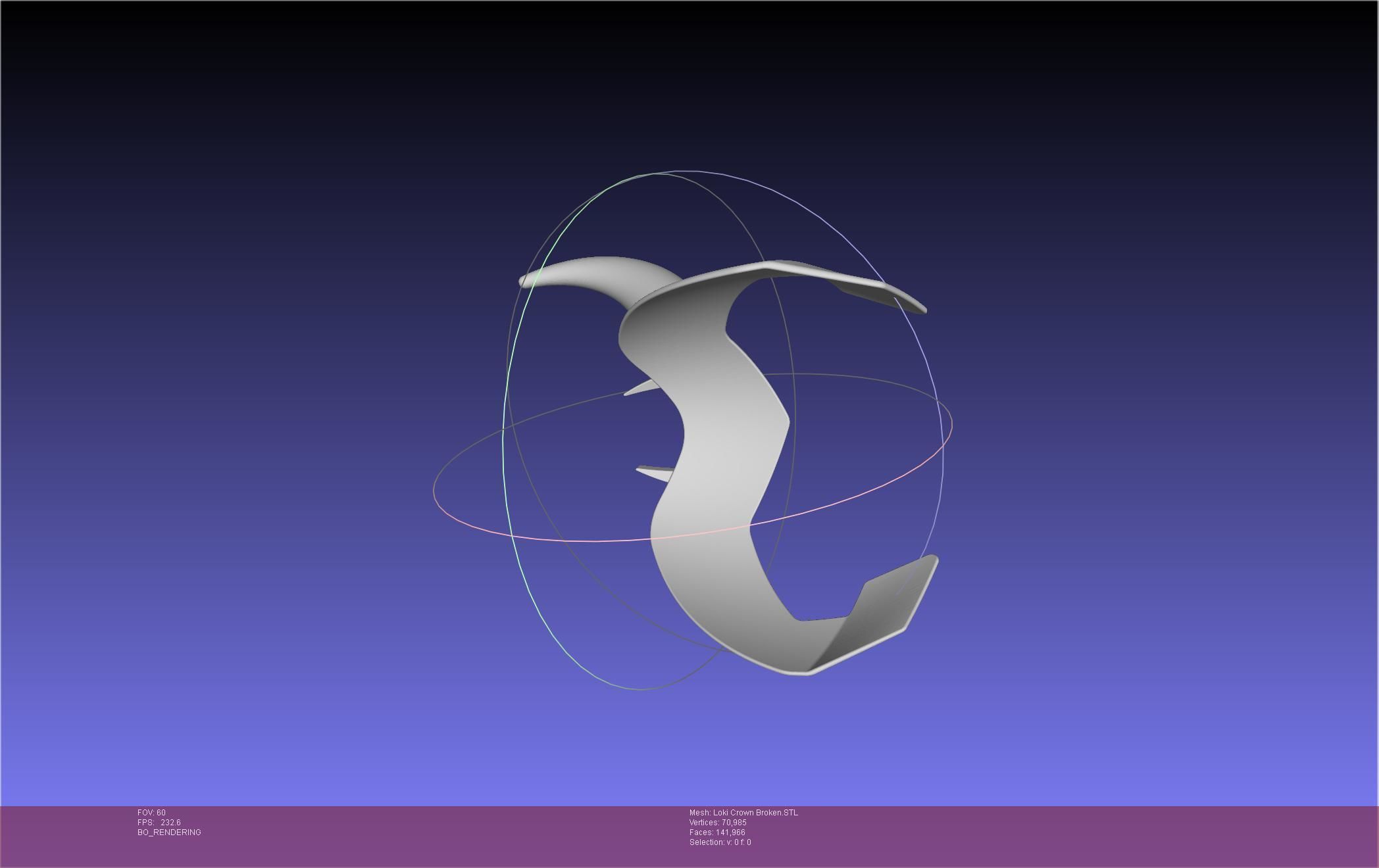Click the Mesh: Loki Crown Broken.STL label
Image resolution: width=1379 pixels, height=868 pixels.
(x=743, y=813)
